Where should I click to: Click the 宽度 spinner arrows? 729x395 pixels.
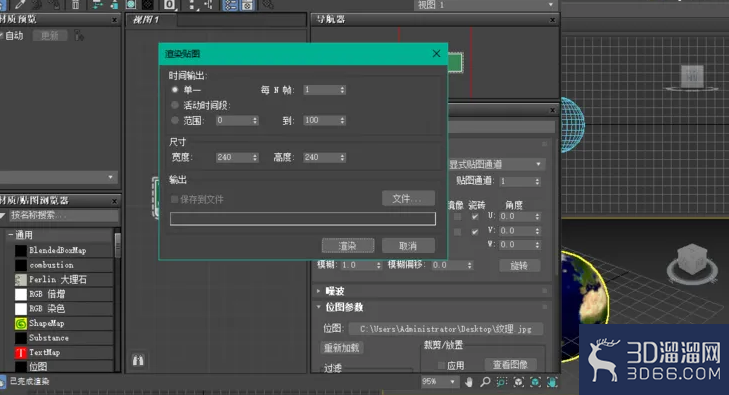[x=255, y=158]
